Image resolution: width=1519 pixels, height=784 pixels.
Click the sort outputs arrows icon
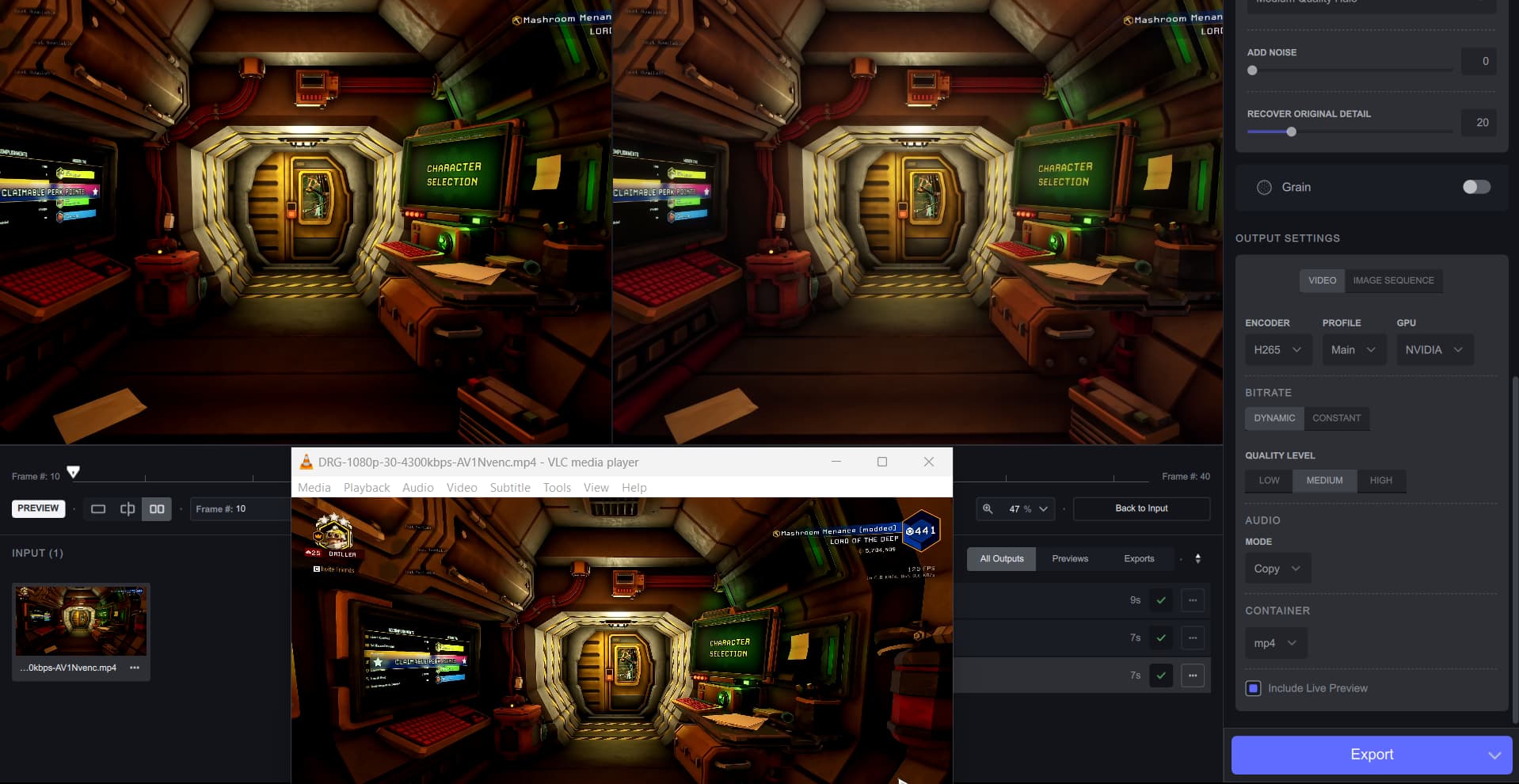pyautogui.click(x=1197, y=559)
